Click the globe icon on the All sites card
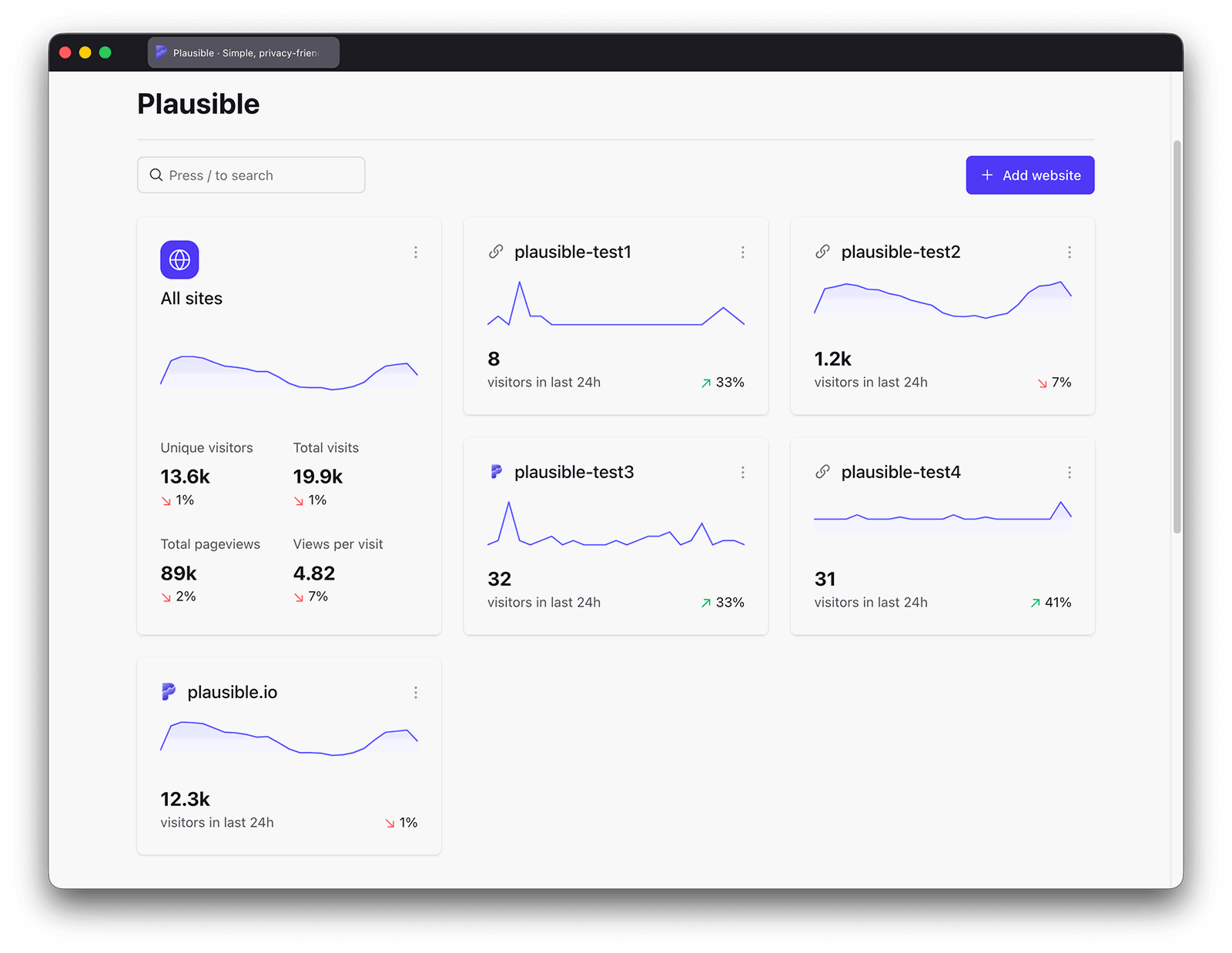Viewport: 1232px width, 953px height. point(179,260)
